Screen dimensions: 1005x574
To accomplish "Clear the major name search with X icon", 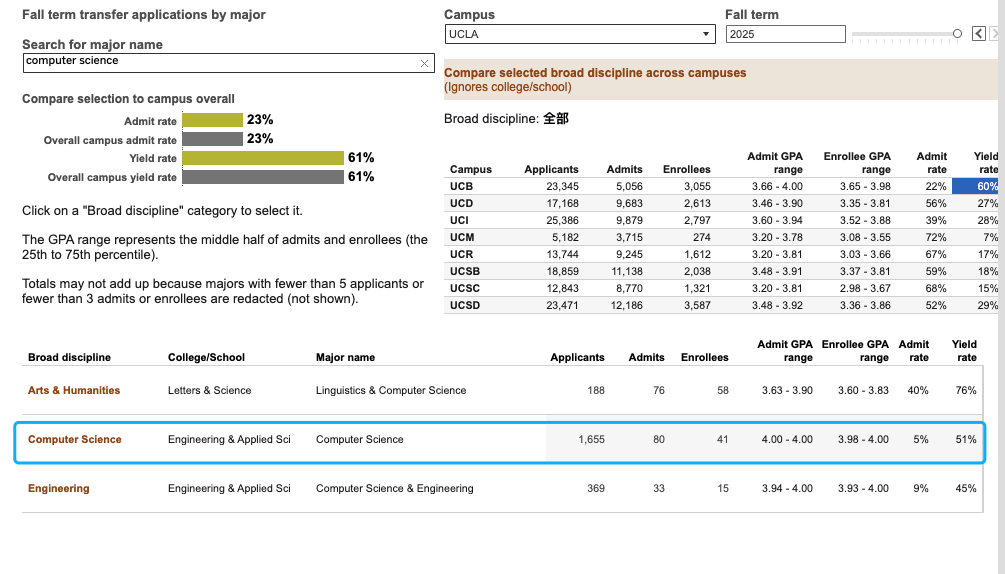I will [x=424, y=63].
